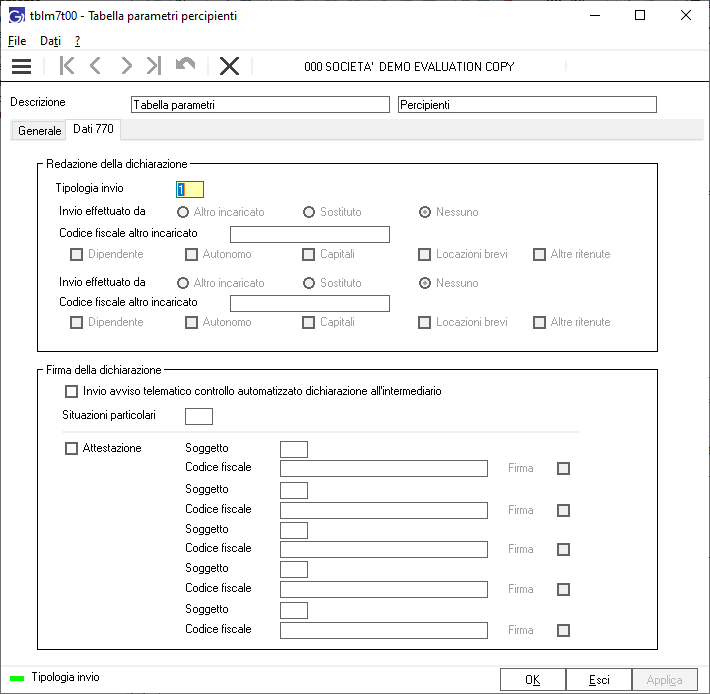Click the OK button
The width and height of the screenshot is (710, 694).
coord(532,680)
